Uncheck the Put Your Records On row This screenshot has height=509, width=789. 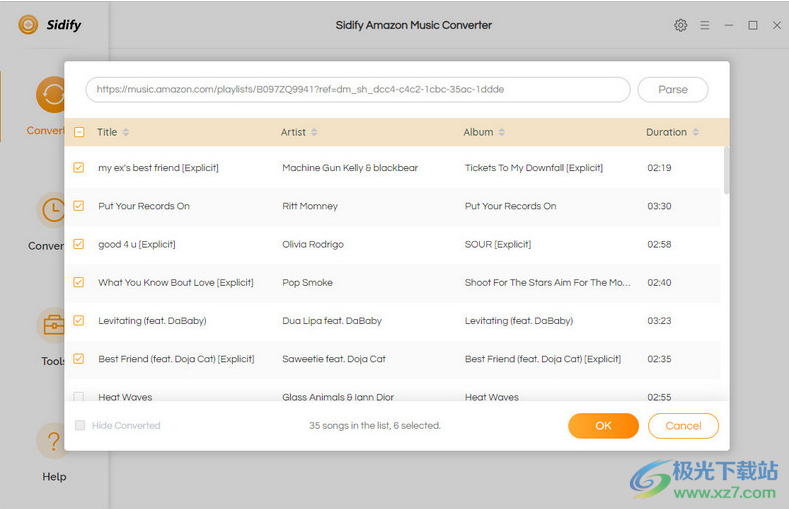point(78,206)
